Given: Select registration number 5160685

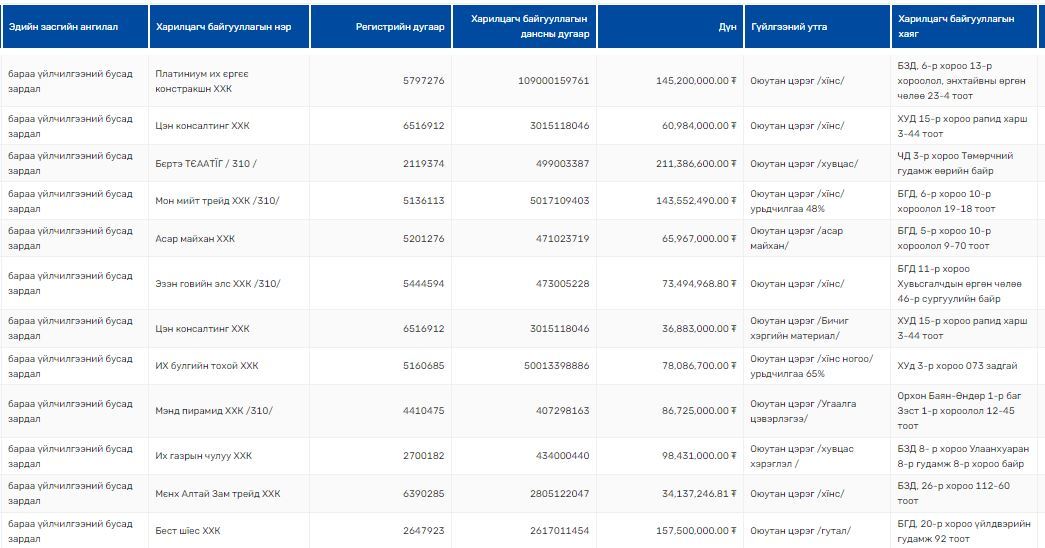Looking at the screenshot, I should click(423, 366).
